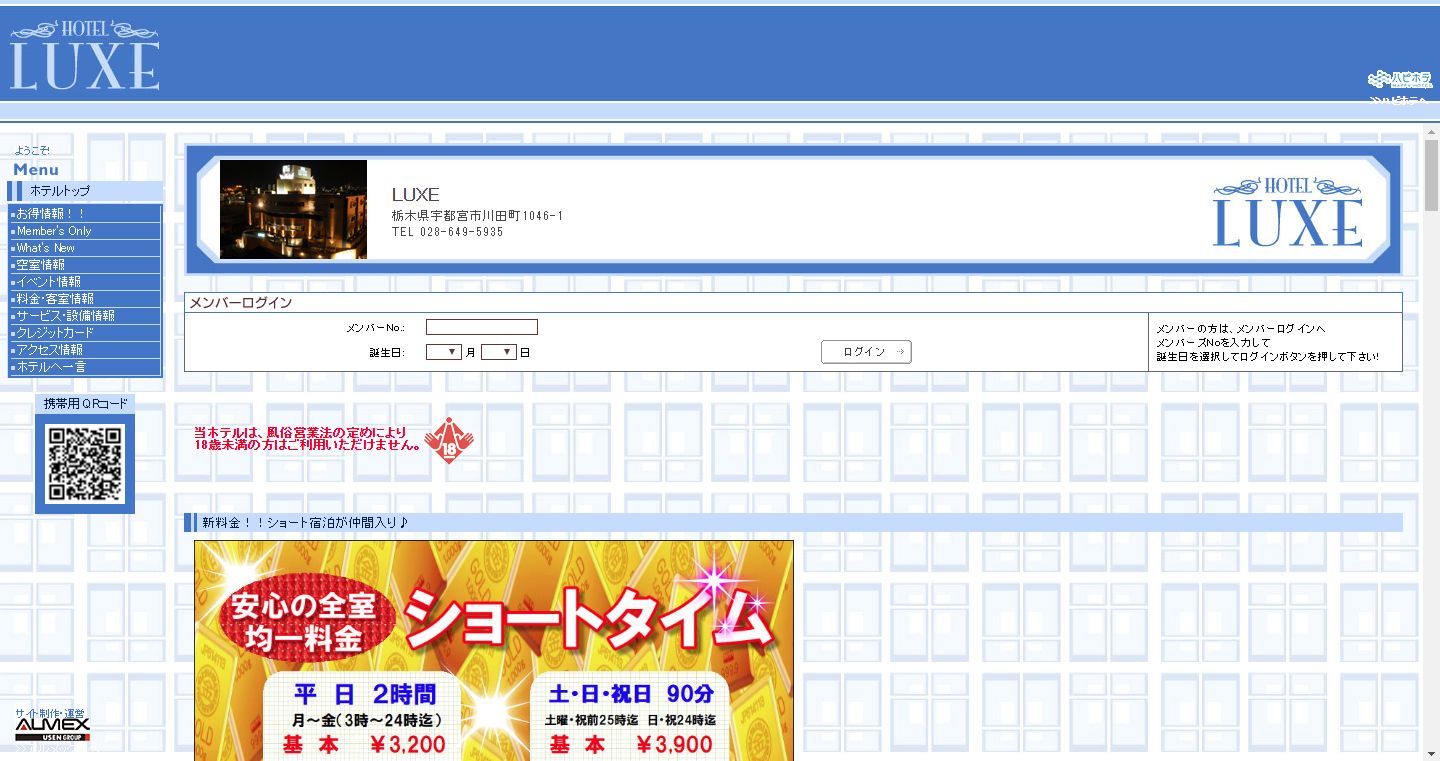1440x761 pixels.
Task: Click the blue LUXE logo in the banner
Action: [1287, 212]
